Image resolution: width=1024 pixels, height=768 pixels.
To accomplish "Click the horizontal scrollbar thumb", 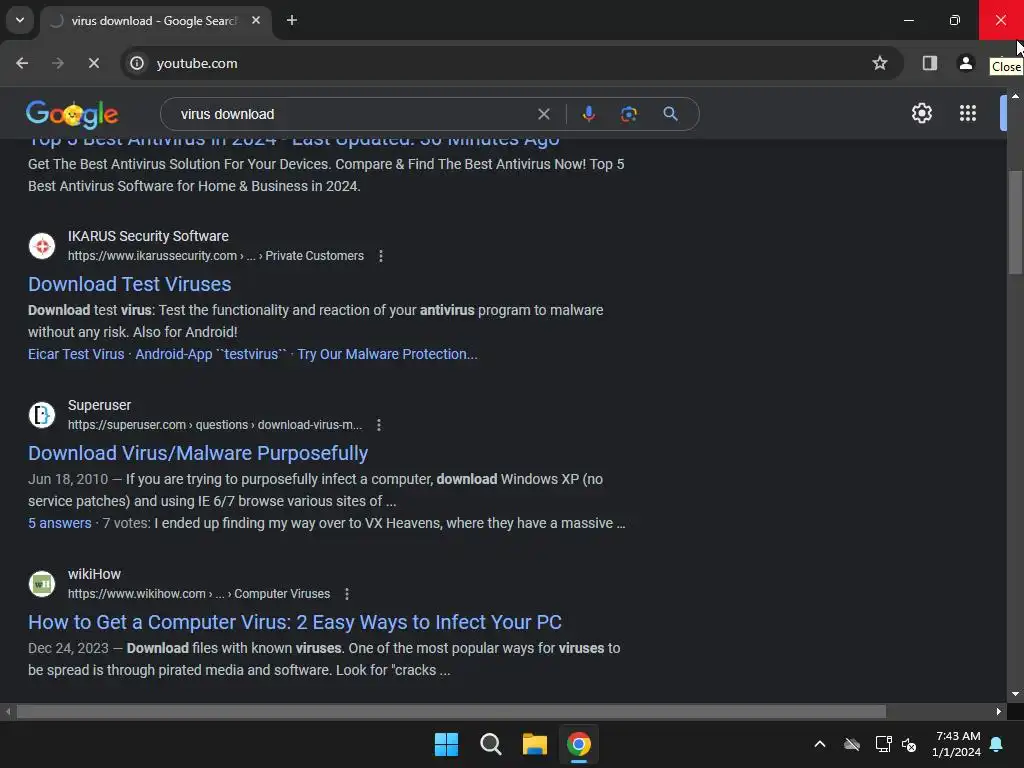I will coord(451,711).
